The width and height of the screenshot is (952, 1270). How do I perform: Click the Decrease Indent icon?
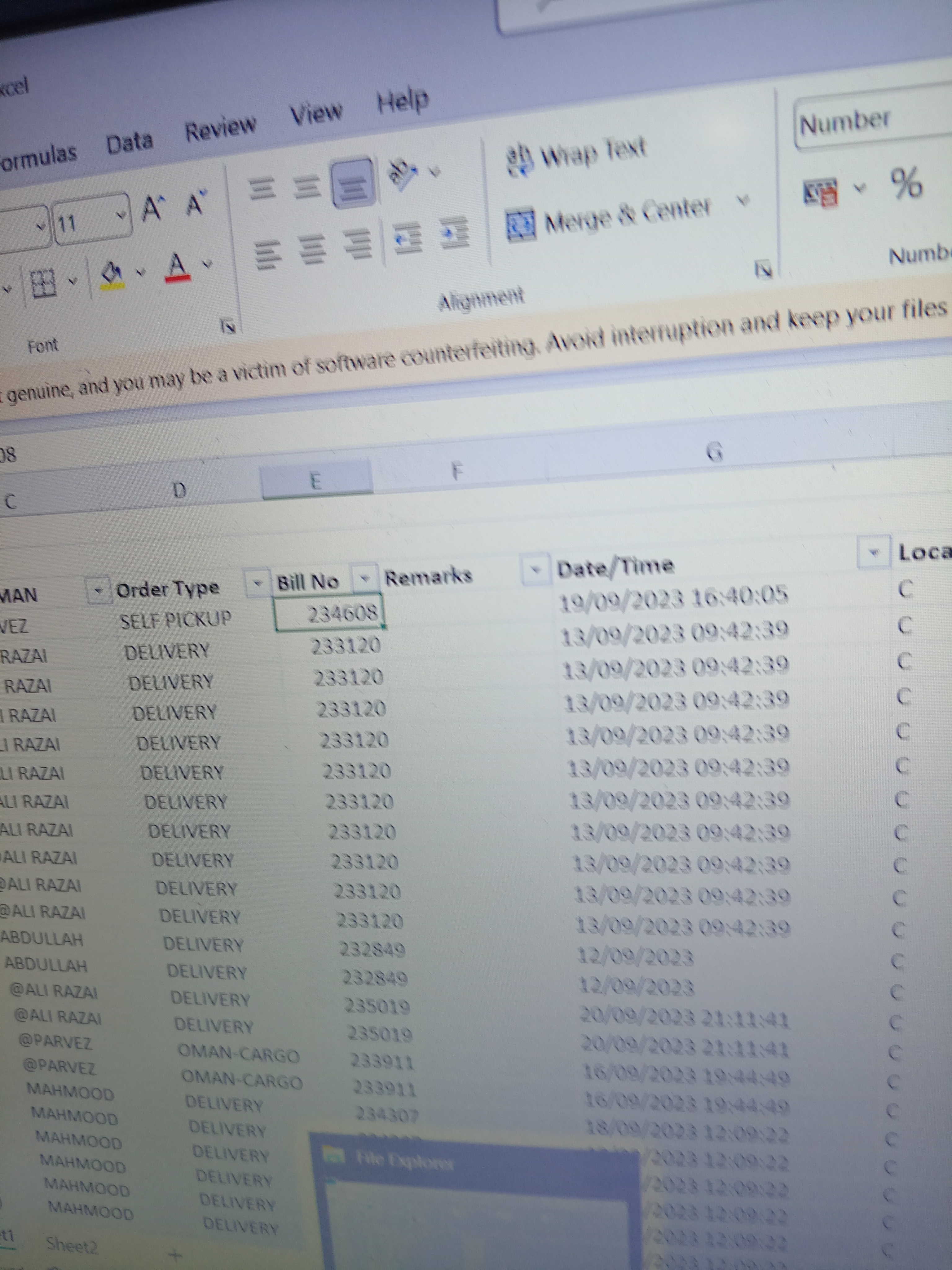point(408,238)
